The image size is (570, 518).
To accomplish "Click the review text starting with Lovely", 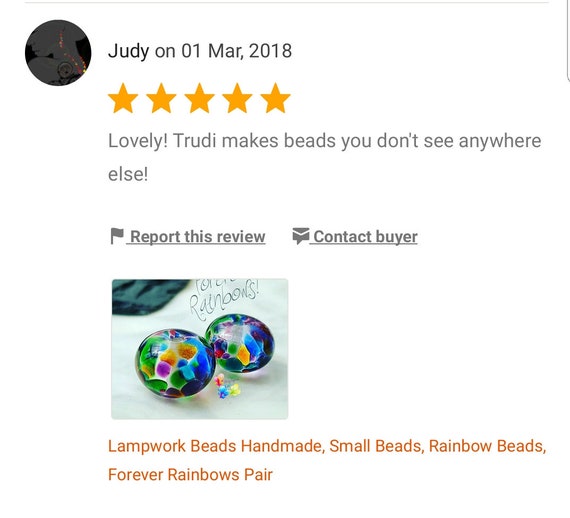I will [x=325, y=157].
